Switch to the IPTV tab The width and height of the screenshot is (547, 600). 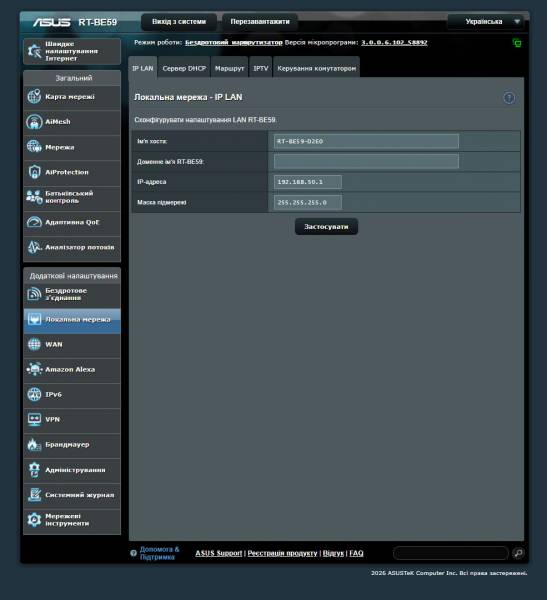261,68
